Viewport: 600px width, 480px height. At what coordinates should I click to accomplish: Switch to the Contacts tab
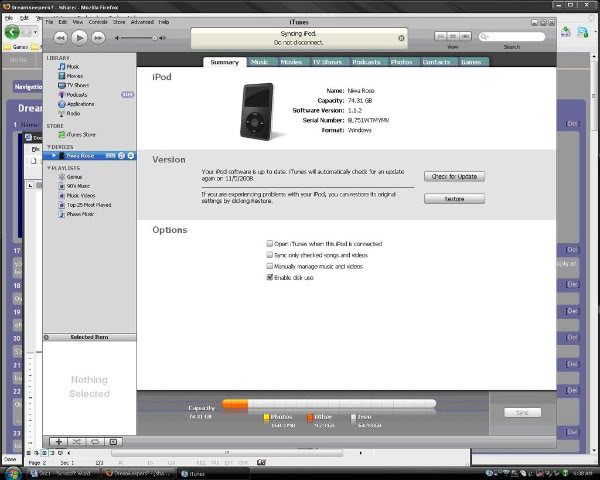click(x=436, y=62)
